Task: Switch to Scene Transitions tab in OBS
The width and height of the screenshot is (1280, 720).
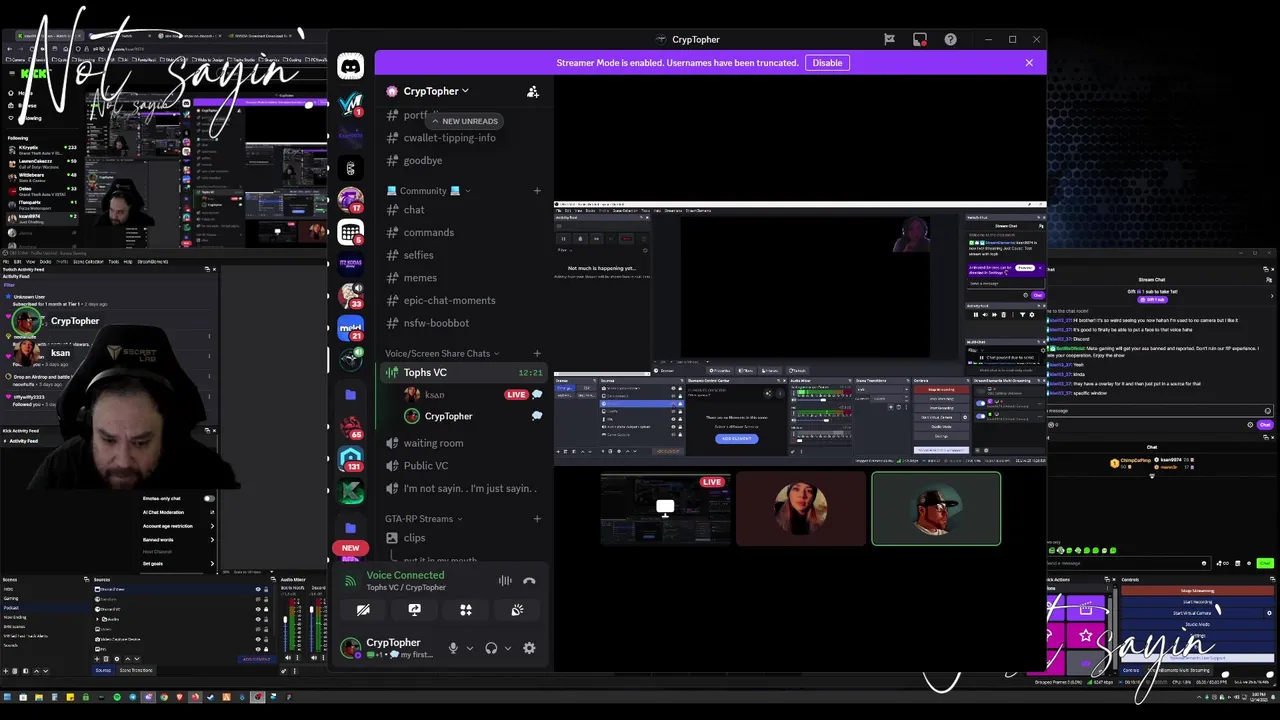Action: coord(136,670)
